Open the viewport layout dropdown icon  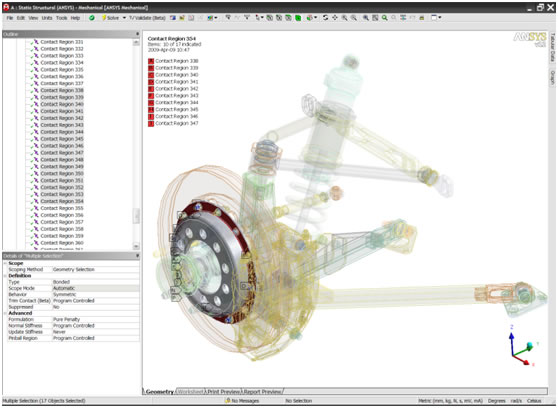tap(436, 17)
